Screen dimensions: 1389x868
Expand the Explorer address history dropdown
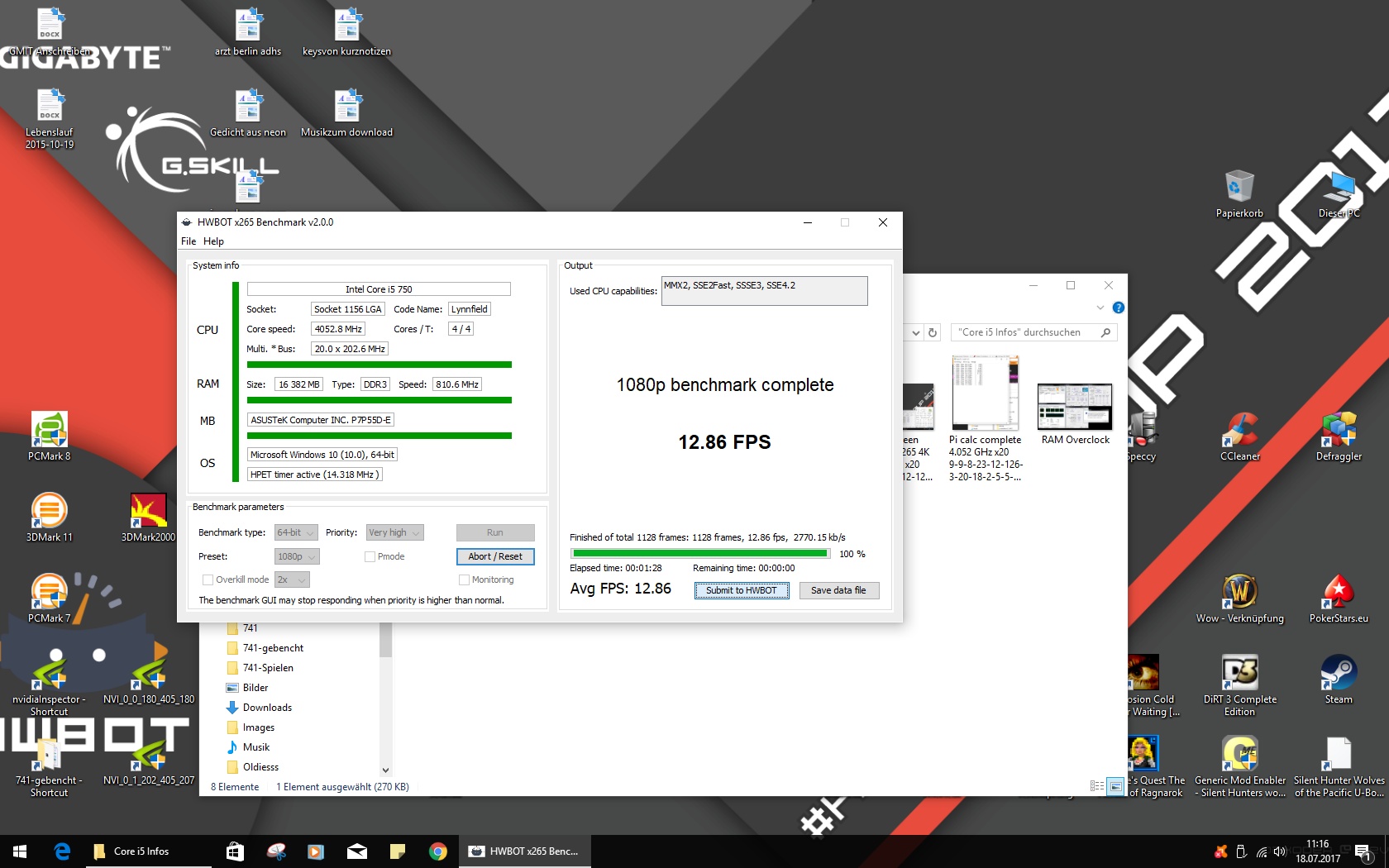coord(915,332)
